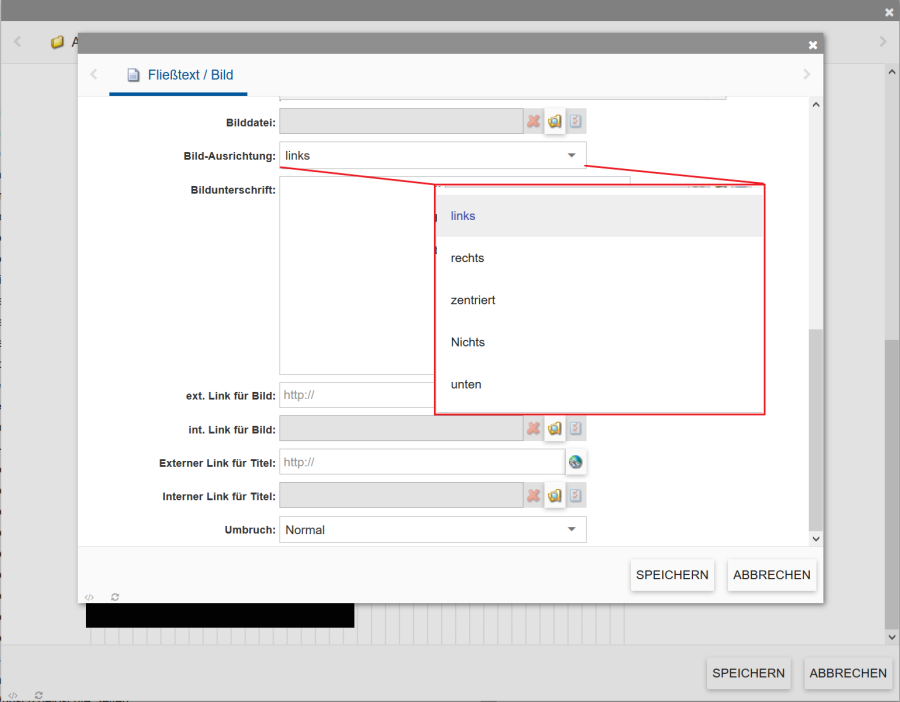The image size is (900, 702).
Task: Click globe icon next to Externer Link für Titel
Action: tap(576, 462)
